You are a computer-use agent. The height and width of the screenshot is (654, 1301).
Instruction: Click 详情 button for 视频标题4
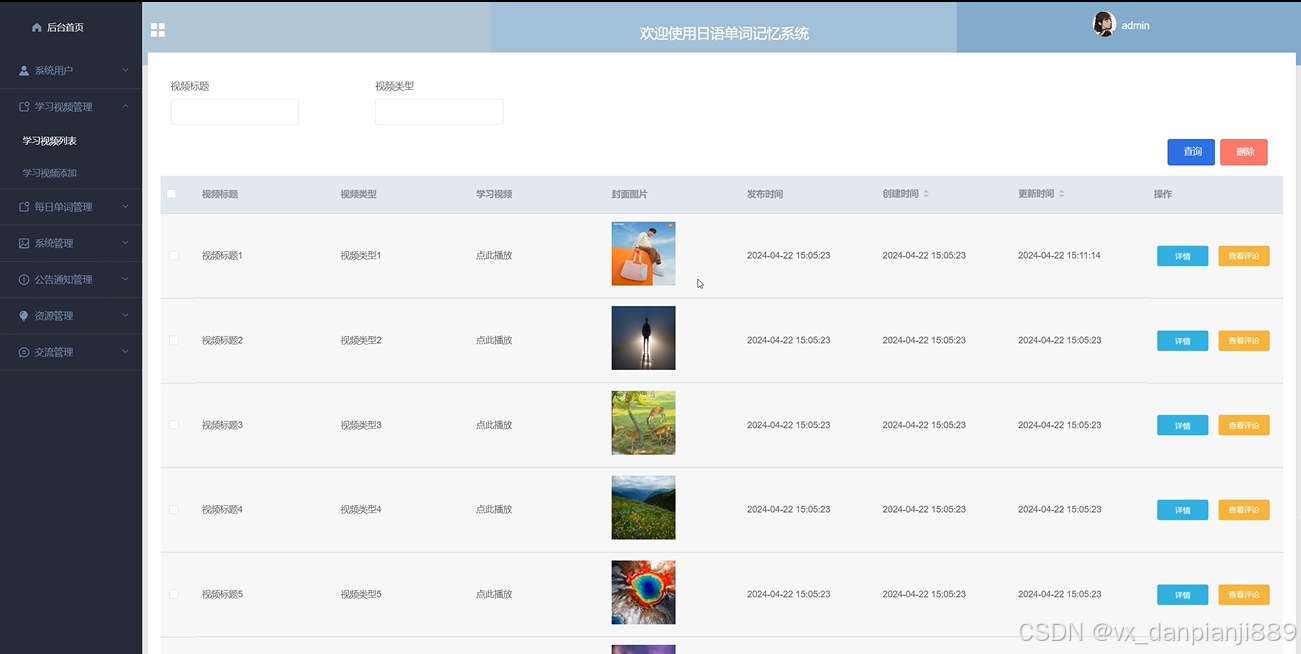click(1182, 510)
